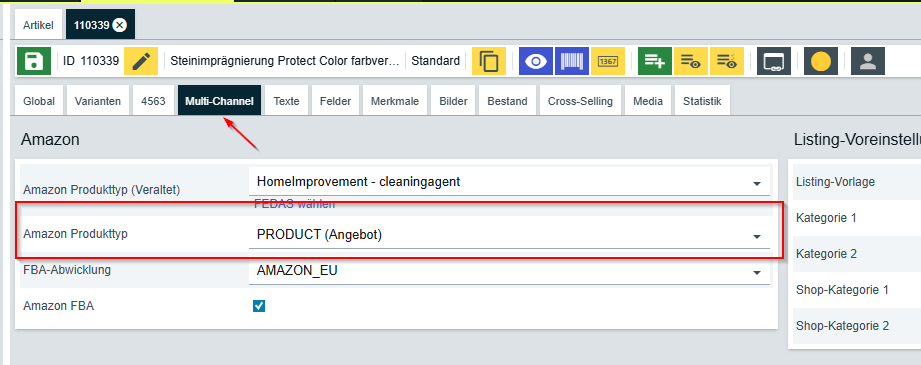Click the yellow 1367 number icon
The width and height of the screenshot is (921, 365).
tap(608, 61)
